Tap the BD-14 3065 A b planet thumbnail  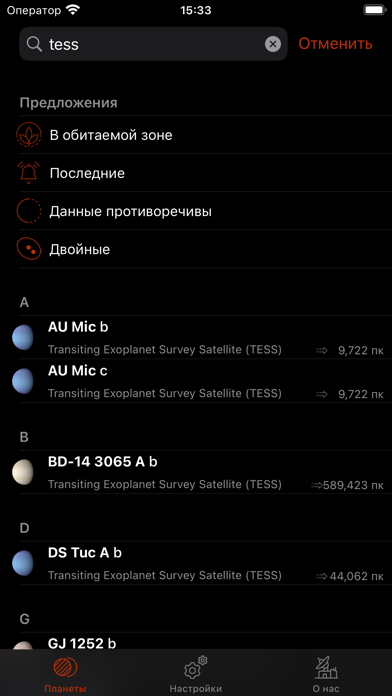[23, 472]
